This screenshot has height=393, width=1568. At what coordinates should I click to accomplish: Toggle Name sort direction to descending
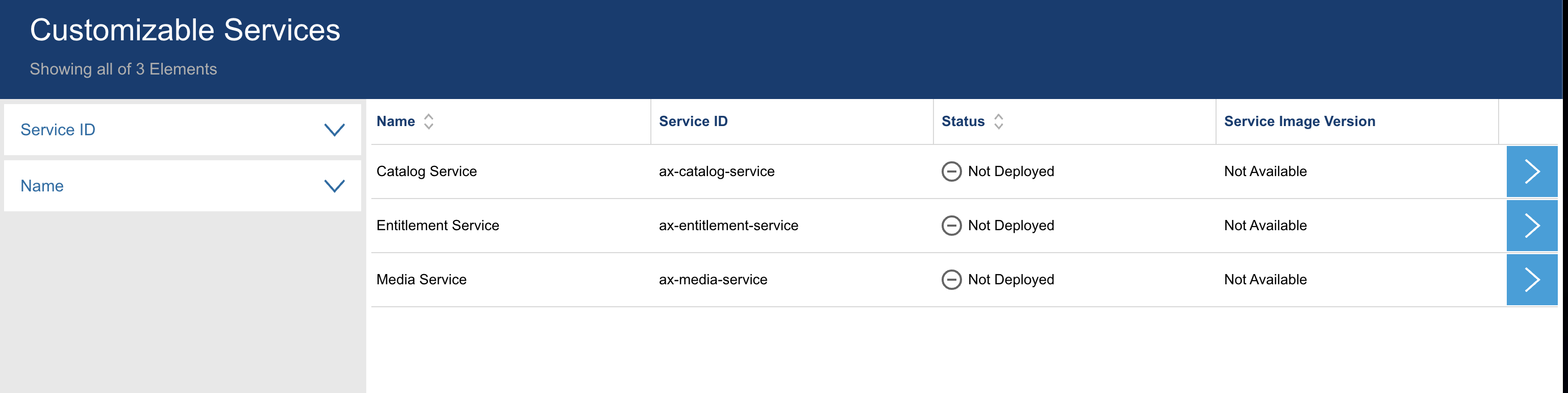click(429, 125)
